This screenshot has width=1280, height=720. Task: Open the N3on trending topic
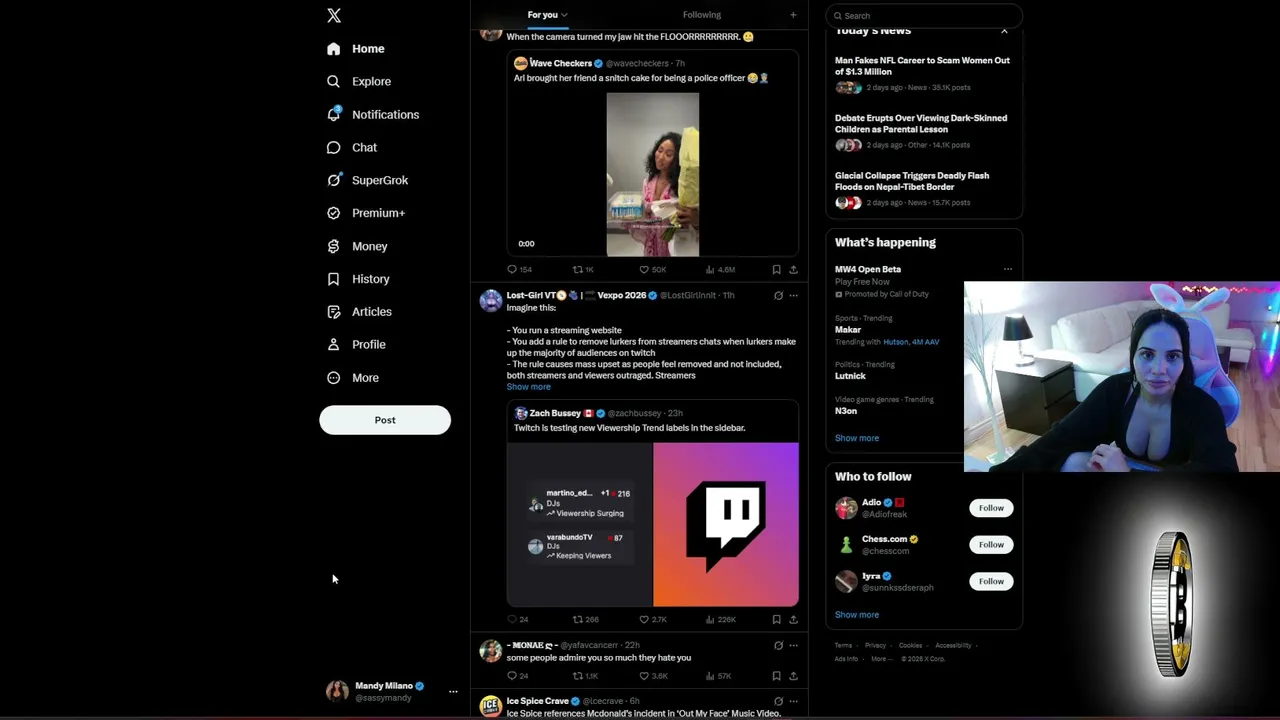pyautogui.click(x=846, y=411)
